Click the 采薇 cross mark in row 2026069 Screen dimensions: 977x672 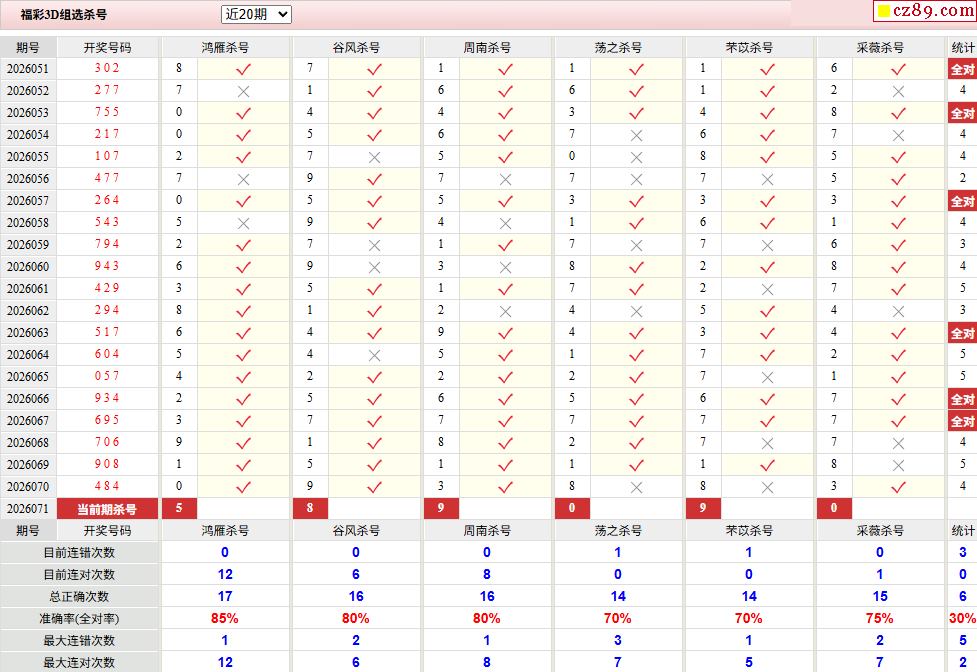(x=898, y=465)
